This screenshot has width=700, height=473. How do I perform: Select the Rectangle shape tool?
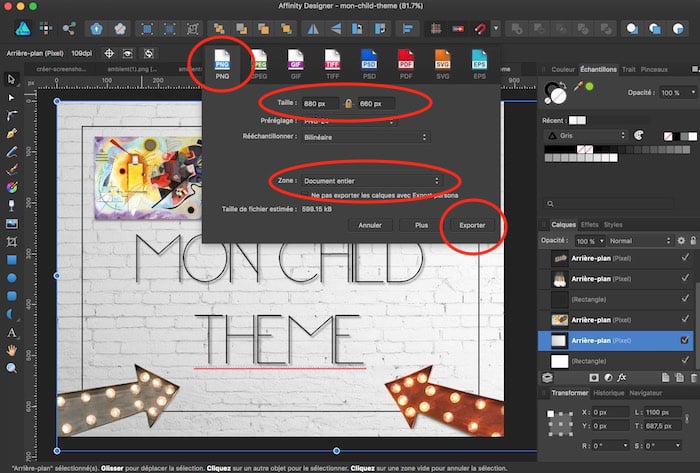pyautogui.click(x=12, y=260)
